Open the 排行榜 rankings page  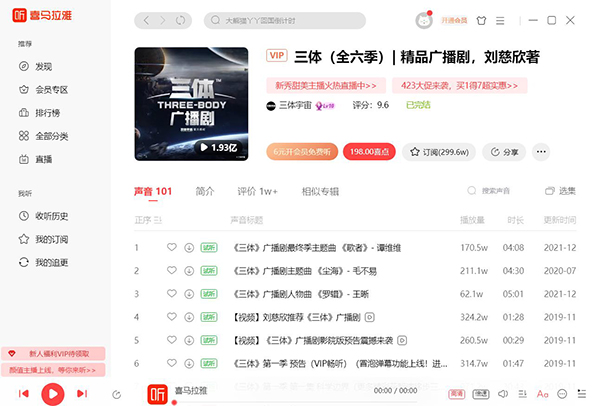click(39, 113)
